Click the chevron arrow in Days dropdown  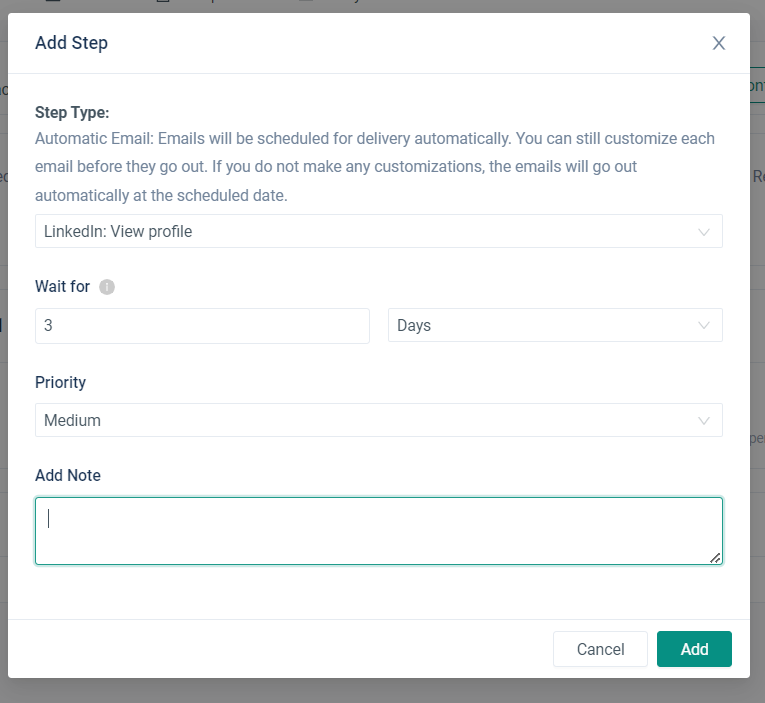click(704, 326)
